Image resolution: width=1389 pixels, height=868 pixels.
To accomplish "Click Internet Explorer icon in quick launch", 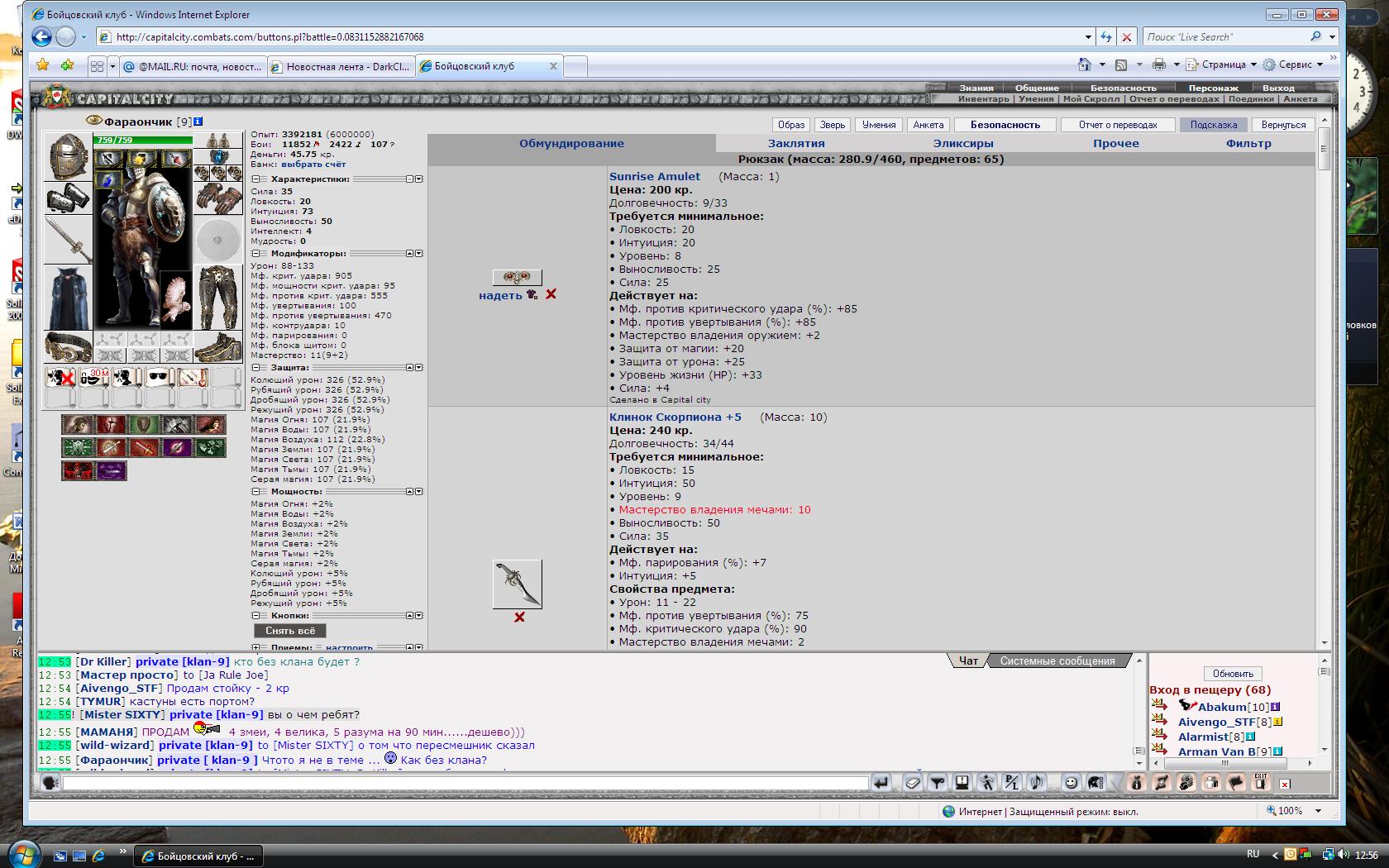I will click(x=98, y=856).
